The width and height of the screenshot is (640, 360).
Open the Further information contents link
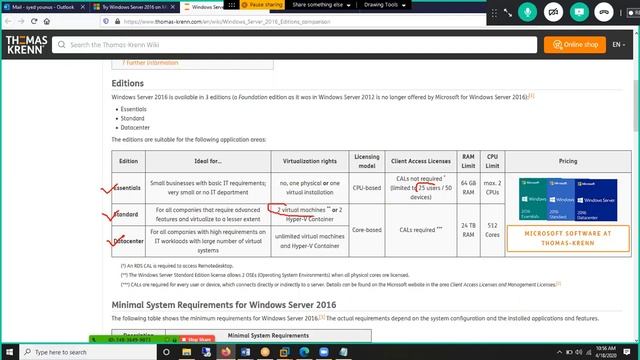click(150, 62)
